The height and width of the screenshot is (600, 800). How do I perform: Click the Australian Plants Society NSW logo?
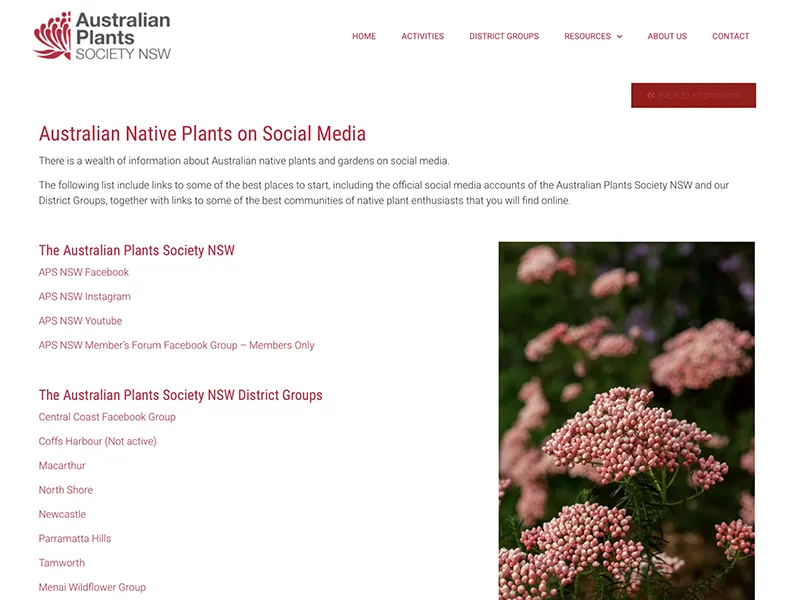pyautogui.click(x=102, y=36)
